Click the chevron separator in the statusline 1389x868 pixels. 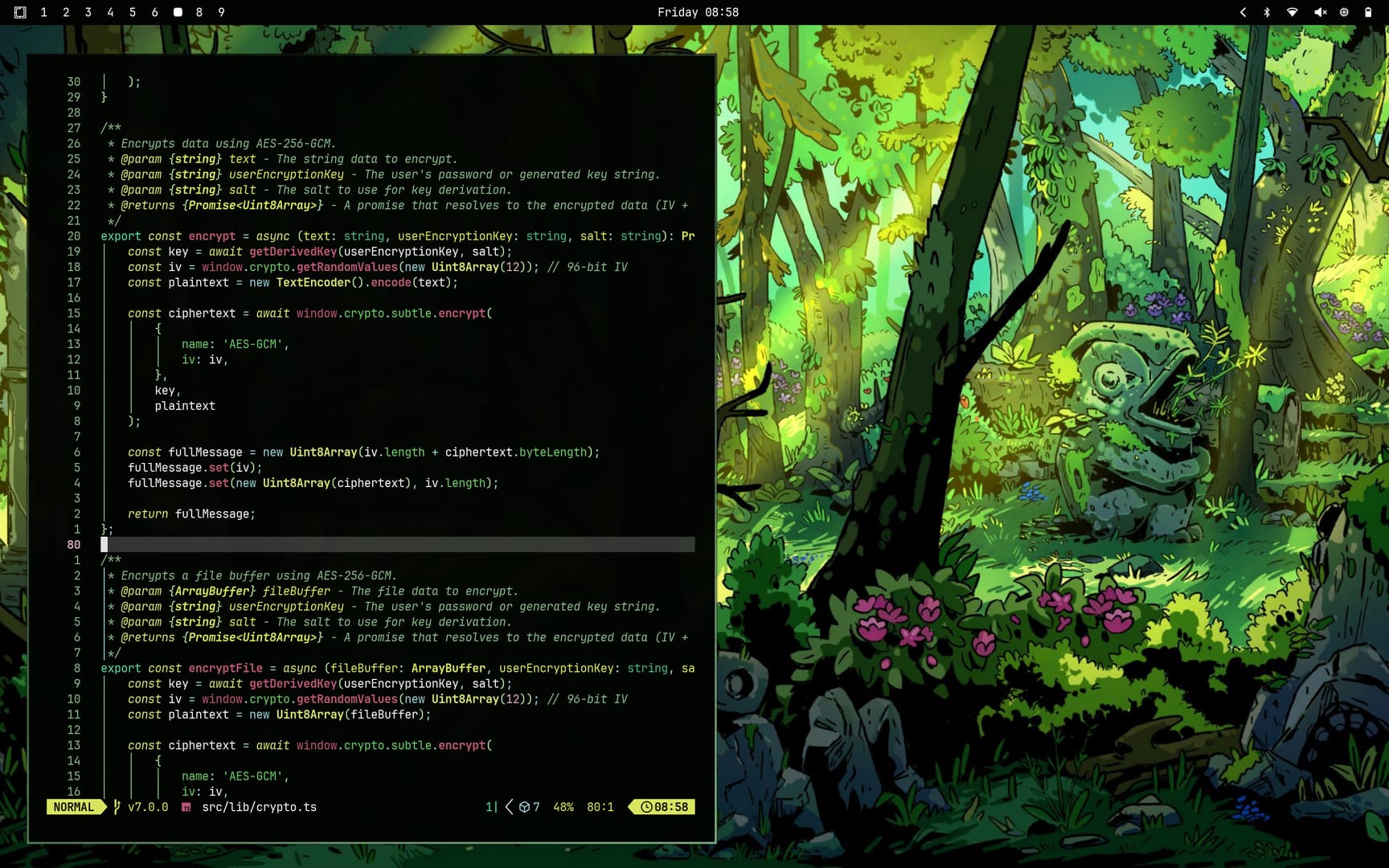click(507, 807)
